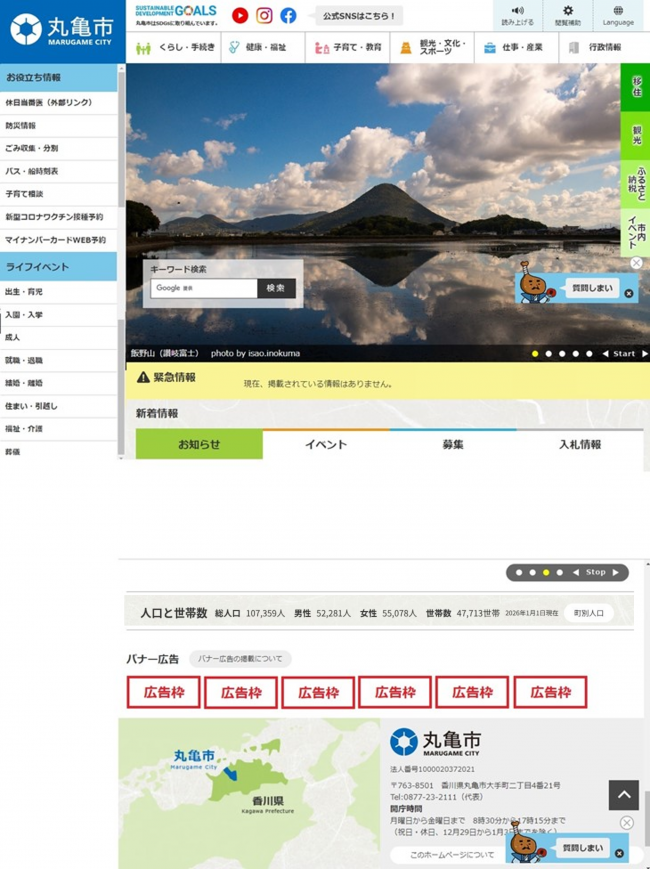Screen dimensions: 650x869
Task: Open バナー広告の掲載について link
Action: tap(240, 659)
